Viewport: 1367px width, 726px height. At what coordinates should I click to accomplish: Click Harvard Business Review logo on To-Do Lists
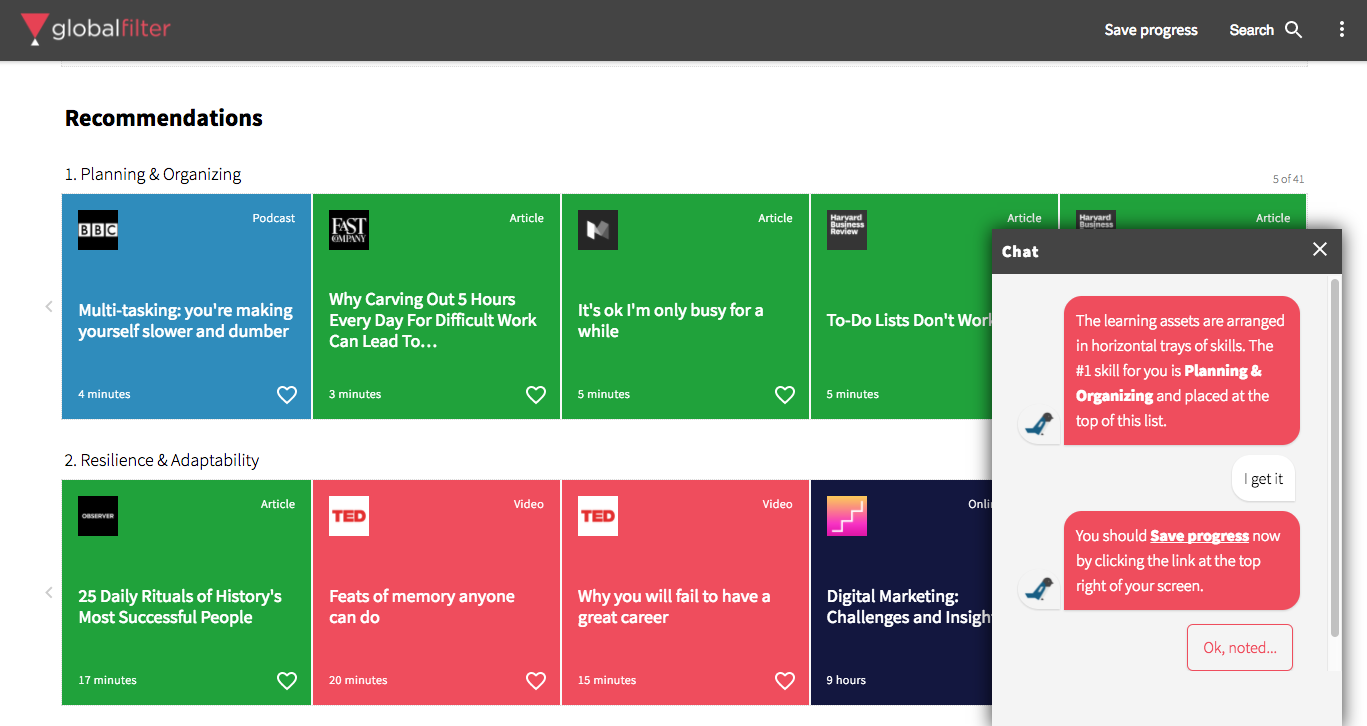coord(847,230)
